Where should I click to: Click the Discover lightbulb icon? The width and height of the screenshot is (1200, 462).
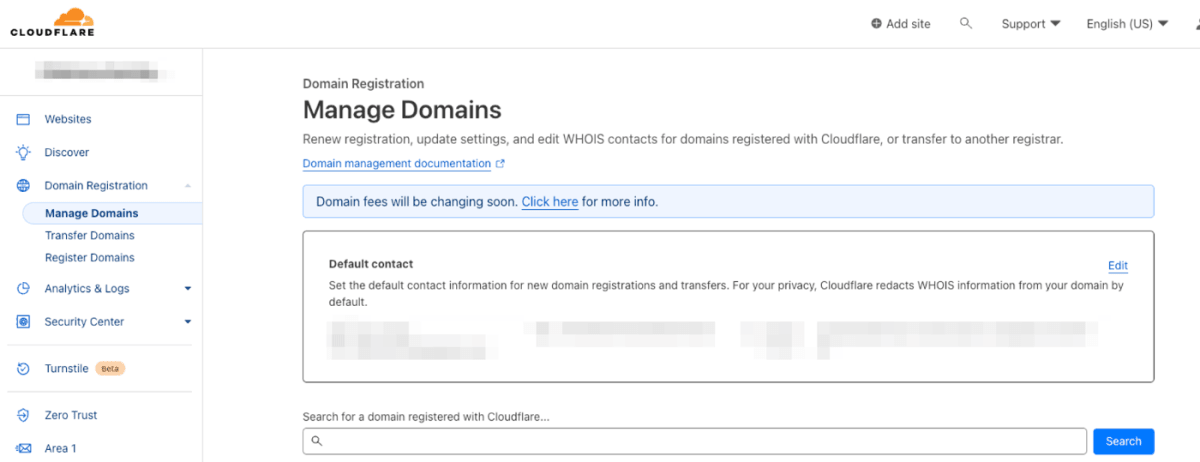(x=23, y=152)
